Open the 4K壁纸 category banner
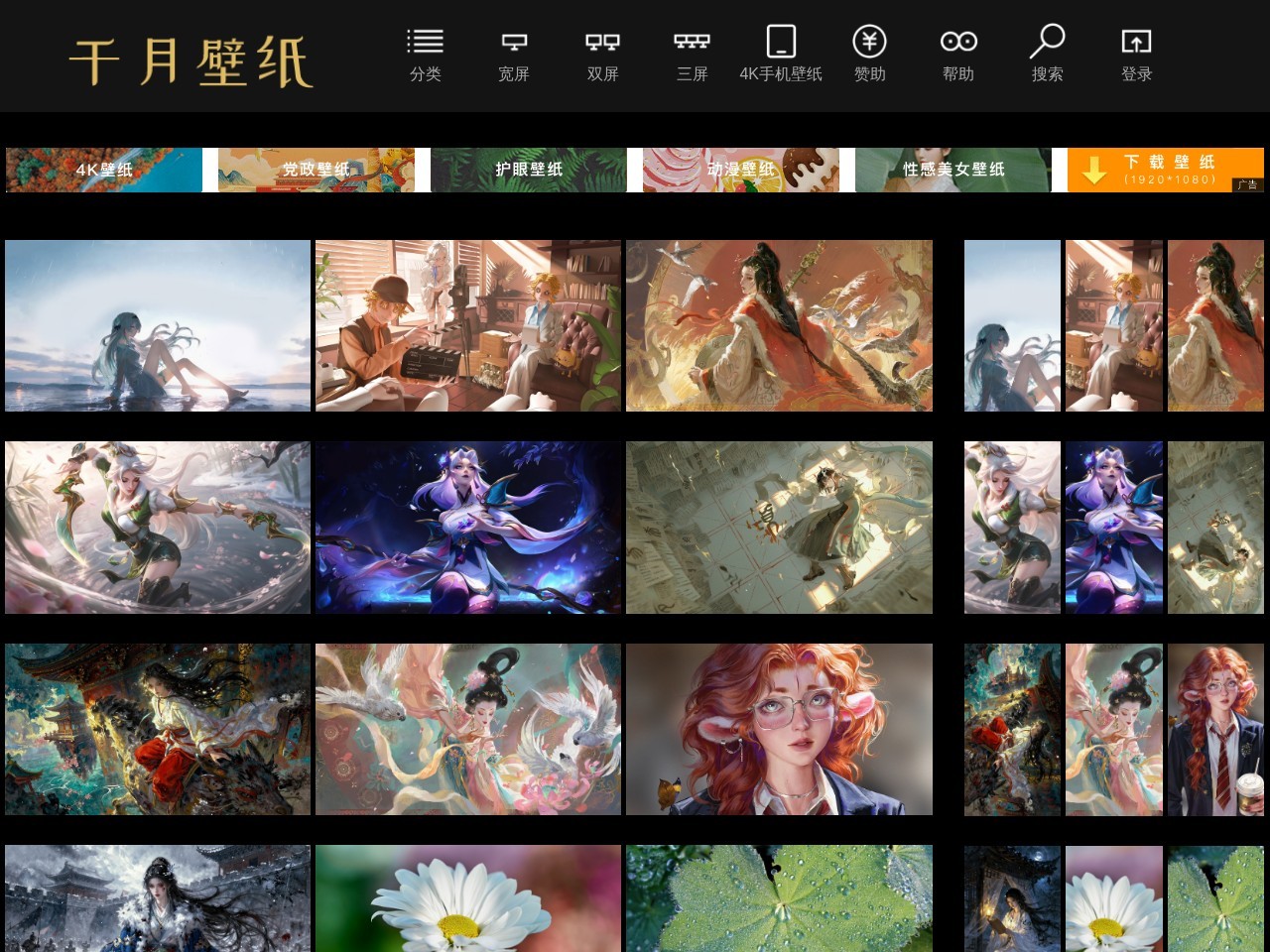This screenshot has height=952, width=1270. tap(104, 170)
